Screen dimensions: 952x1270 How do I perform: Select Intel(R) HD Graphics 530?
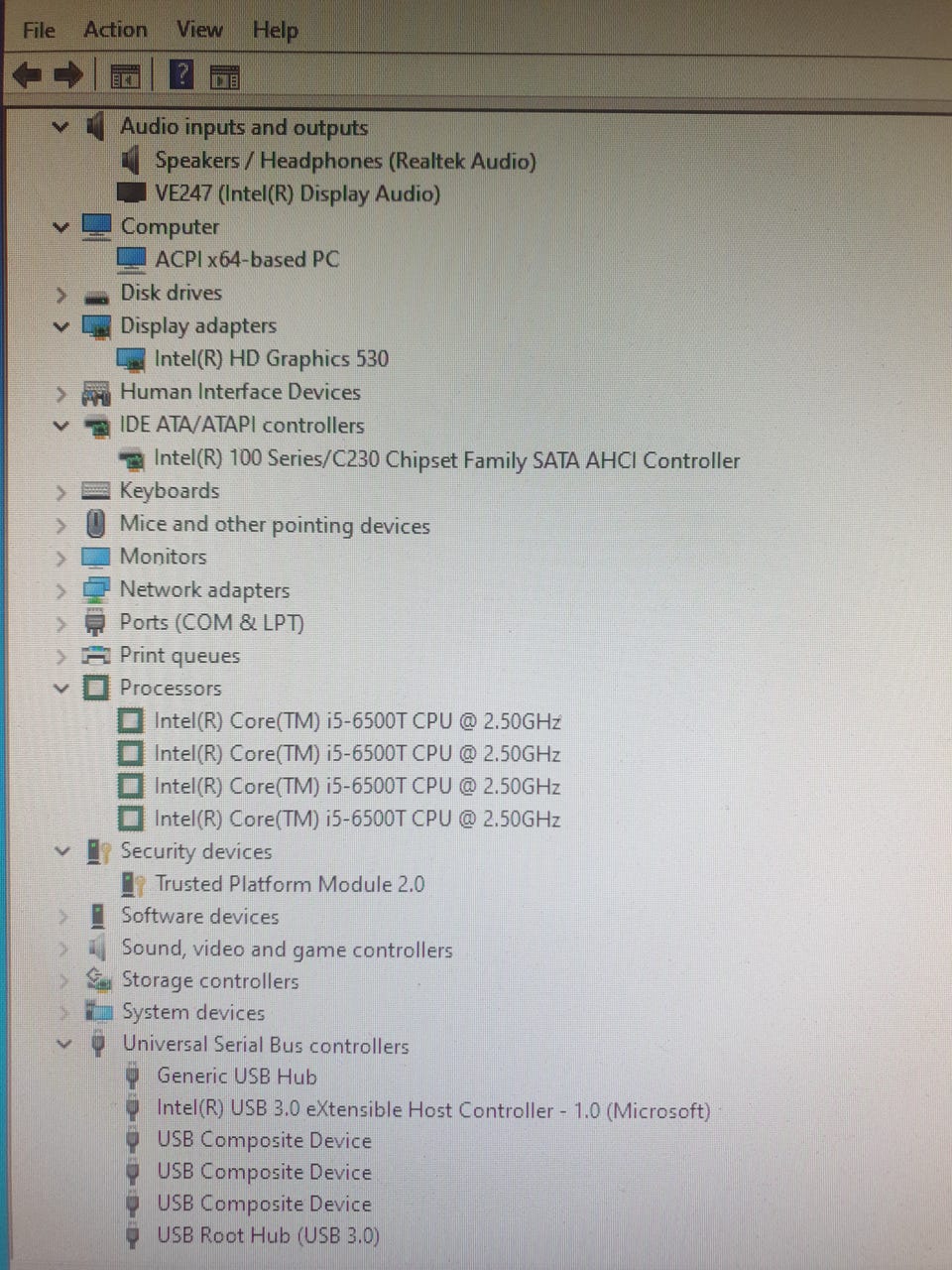pyautogui.click(x=272, y=359)
